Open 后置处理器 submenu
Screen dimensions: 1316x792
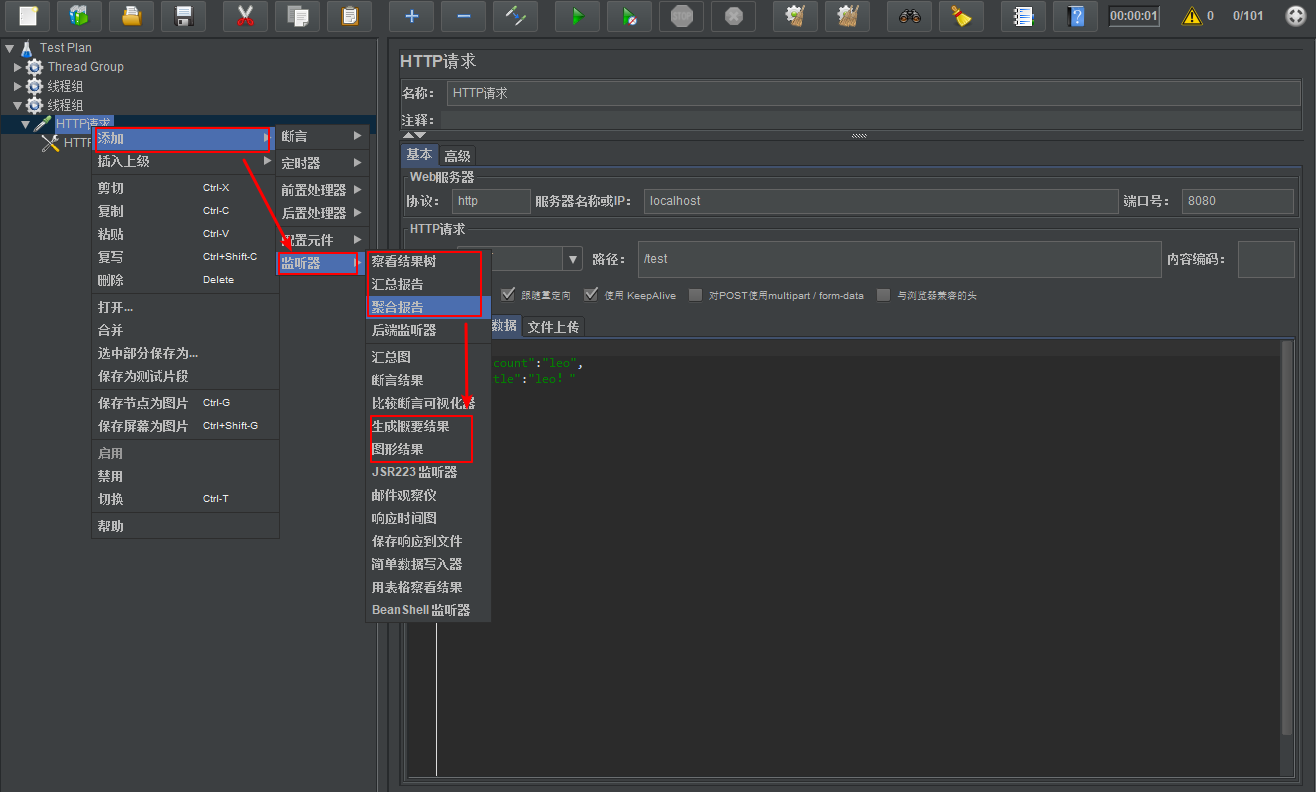322,213
